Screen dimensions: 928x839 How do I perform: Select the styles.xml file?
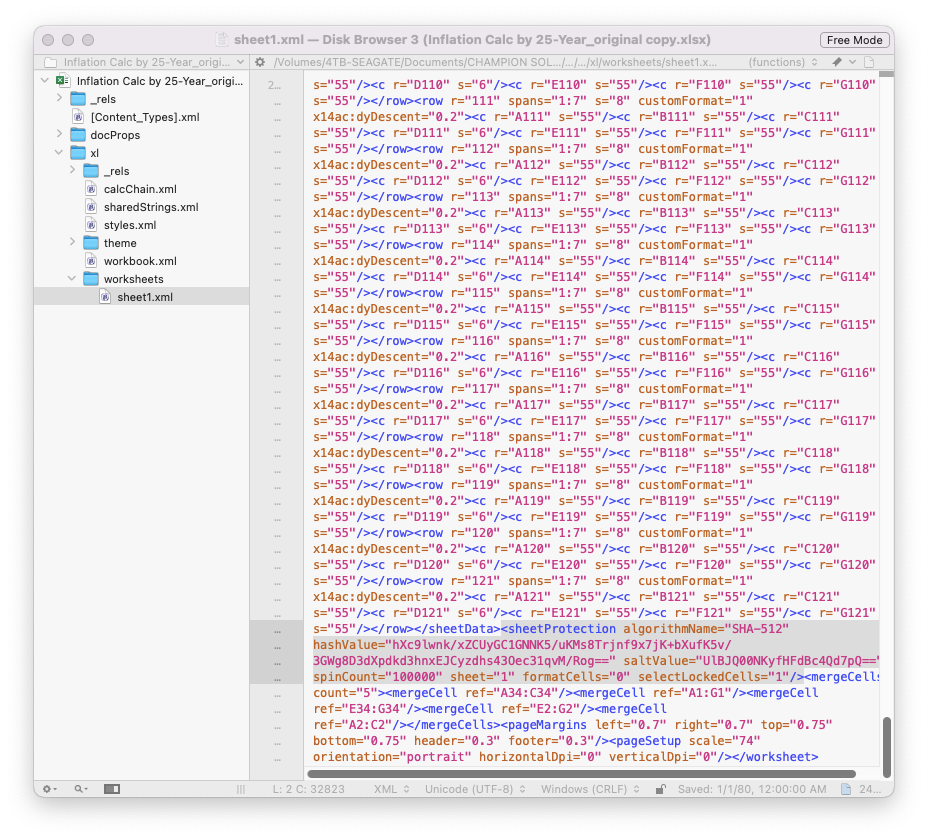130,225
